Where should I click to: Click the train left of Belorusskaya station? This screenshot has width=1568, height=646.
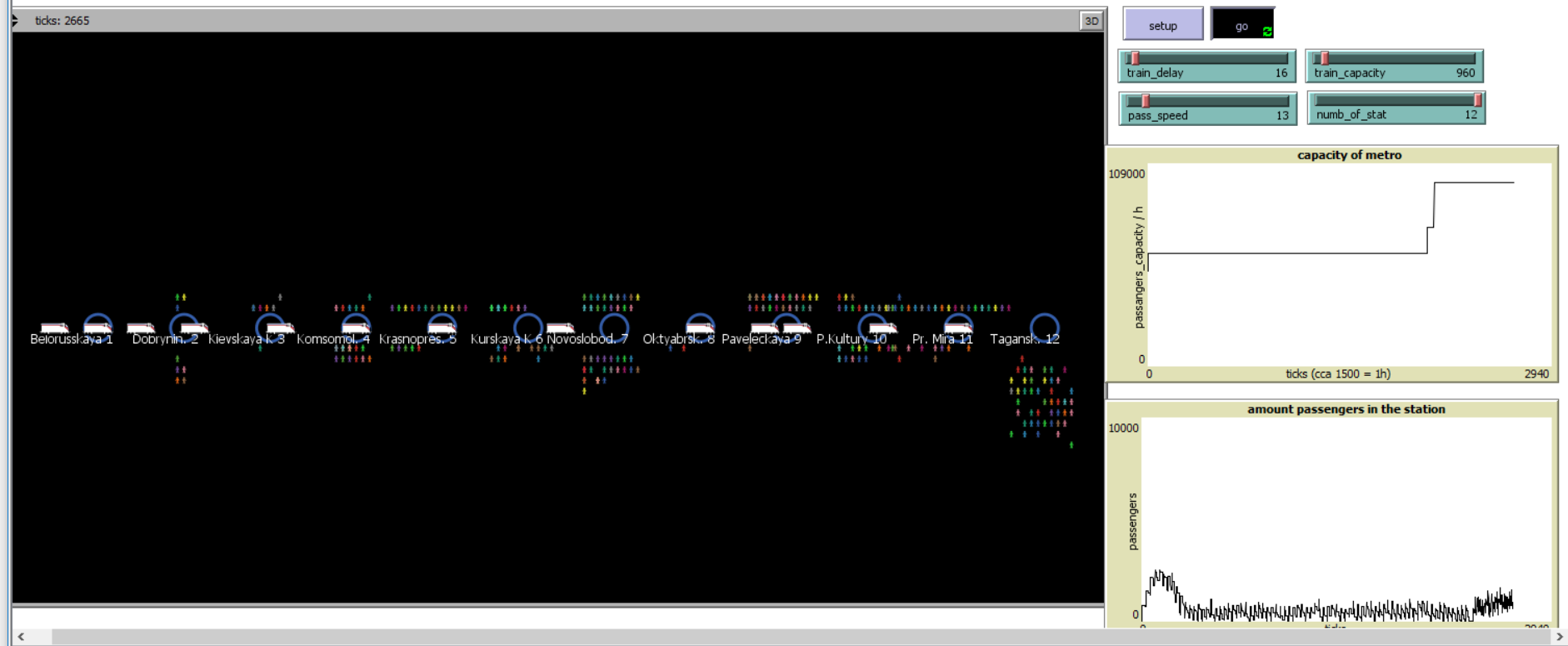pyautogui.click(x=54, y=328)
